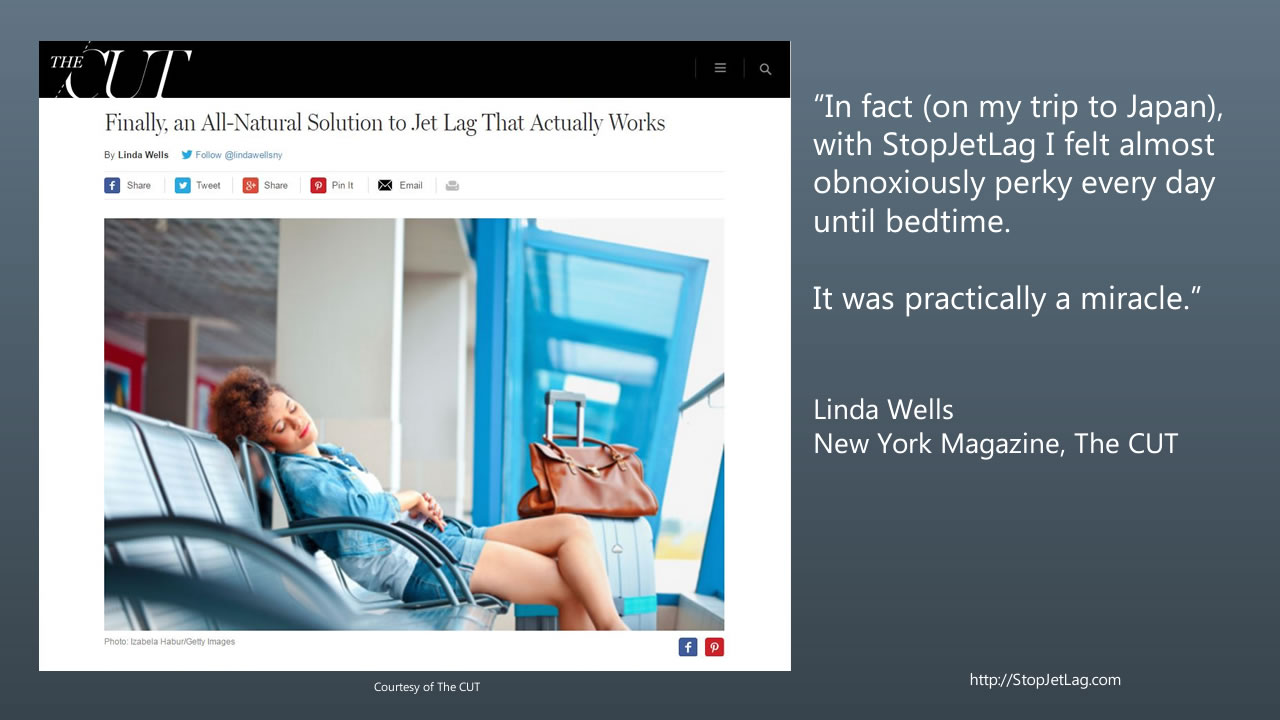Click the Pin It text label
The height and width of the screenshot is (720, 1280).
tap(343, 185)
